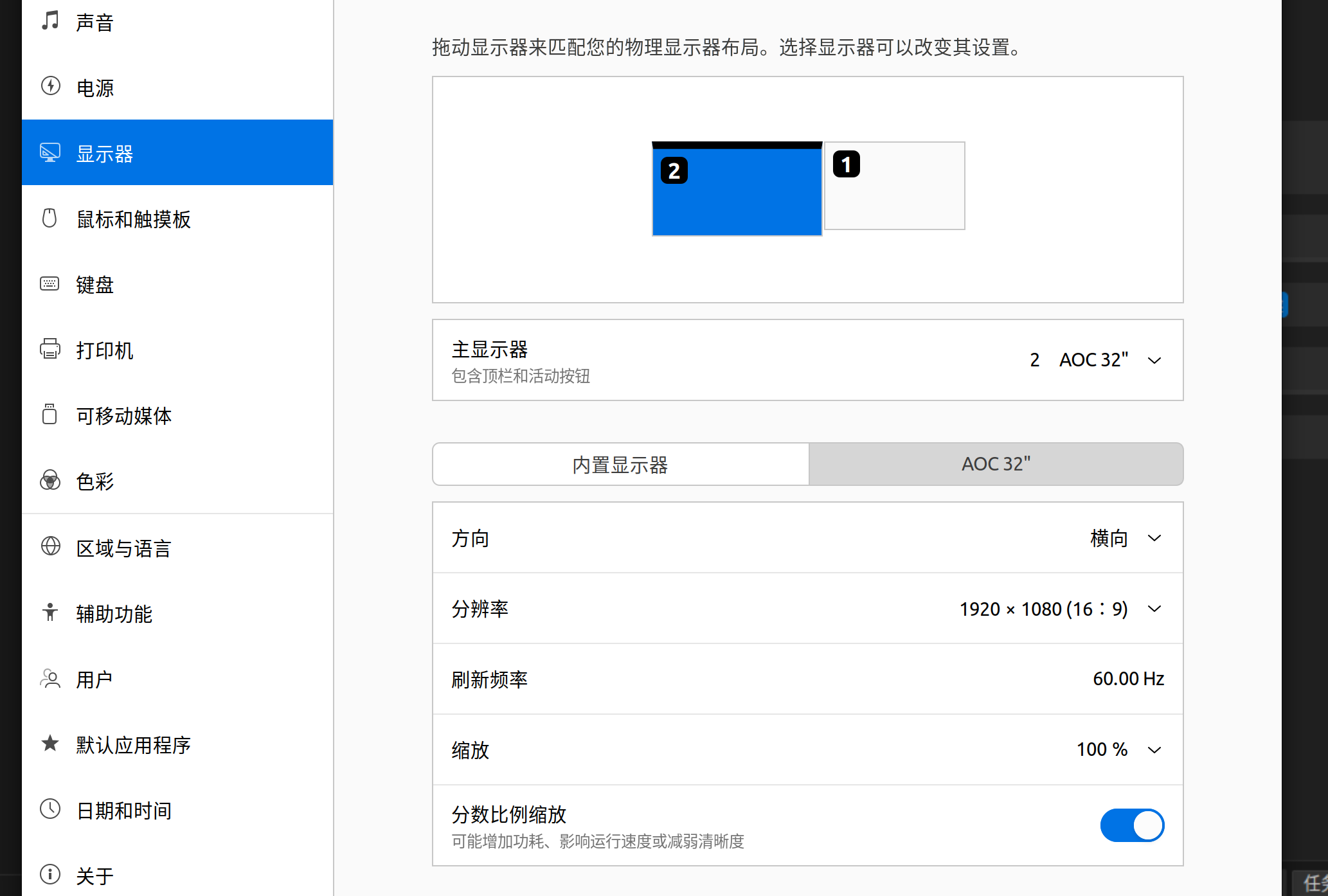Screen dimensions: 1328x896
Task: Click the Power lightning icon
Action: (x=50, y=86)
